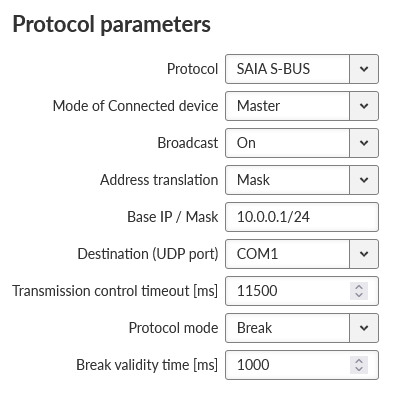This screenshot has width=400, height=397.
Task: Open Protocol mode dropdown showing Break
Action: [302, 328]
